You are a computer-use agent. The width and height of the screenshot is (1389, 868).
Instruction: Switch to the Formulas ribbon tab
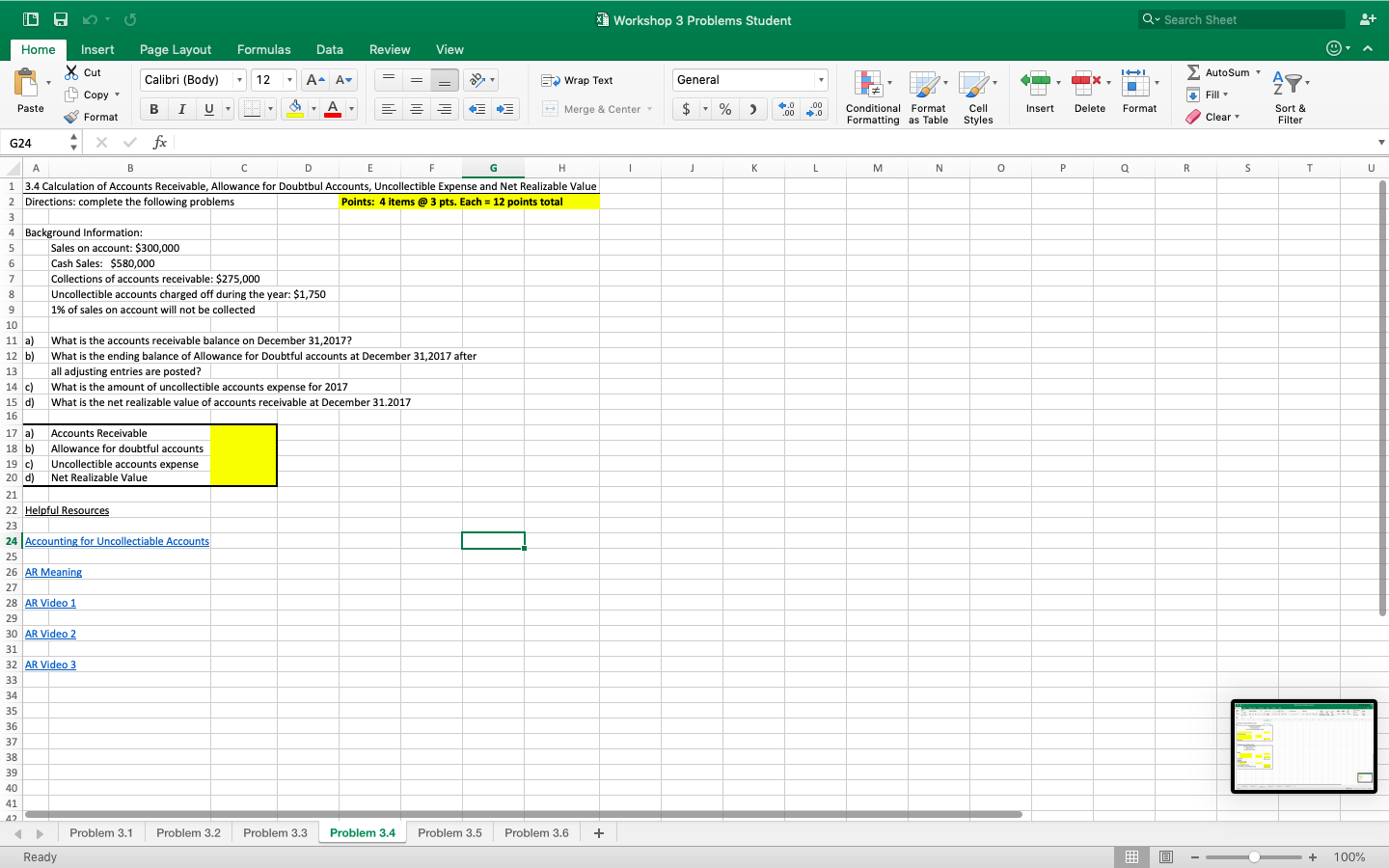(263, 49)
